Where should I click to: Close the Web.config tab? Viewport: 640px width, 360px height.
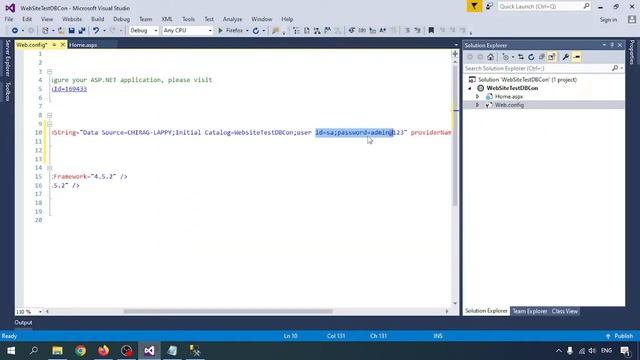62,45
